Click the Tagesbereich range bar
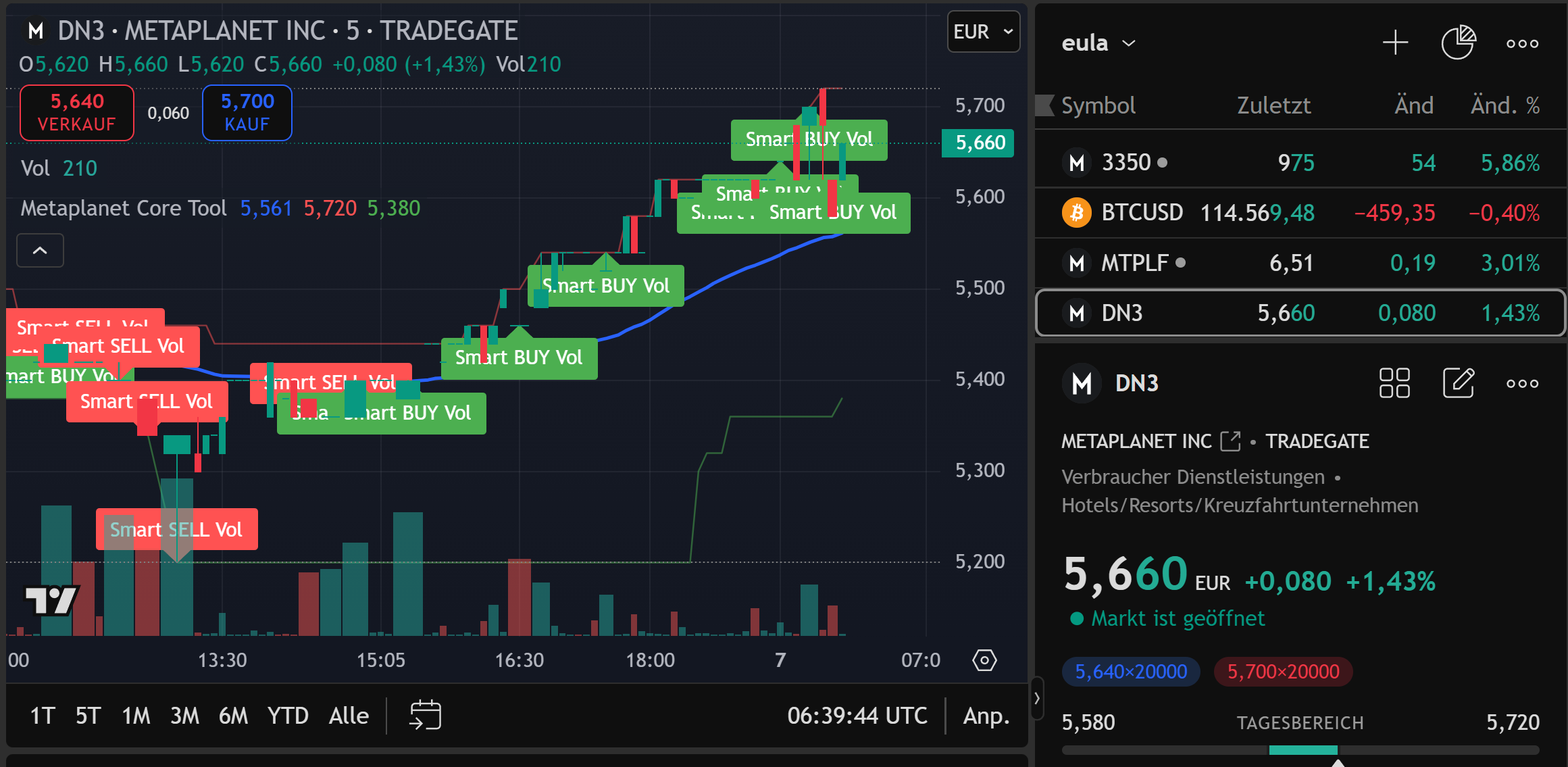Image resolution: width=1568 pixels, height=767 pixels. tap(1300, 750)
